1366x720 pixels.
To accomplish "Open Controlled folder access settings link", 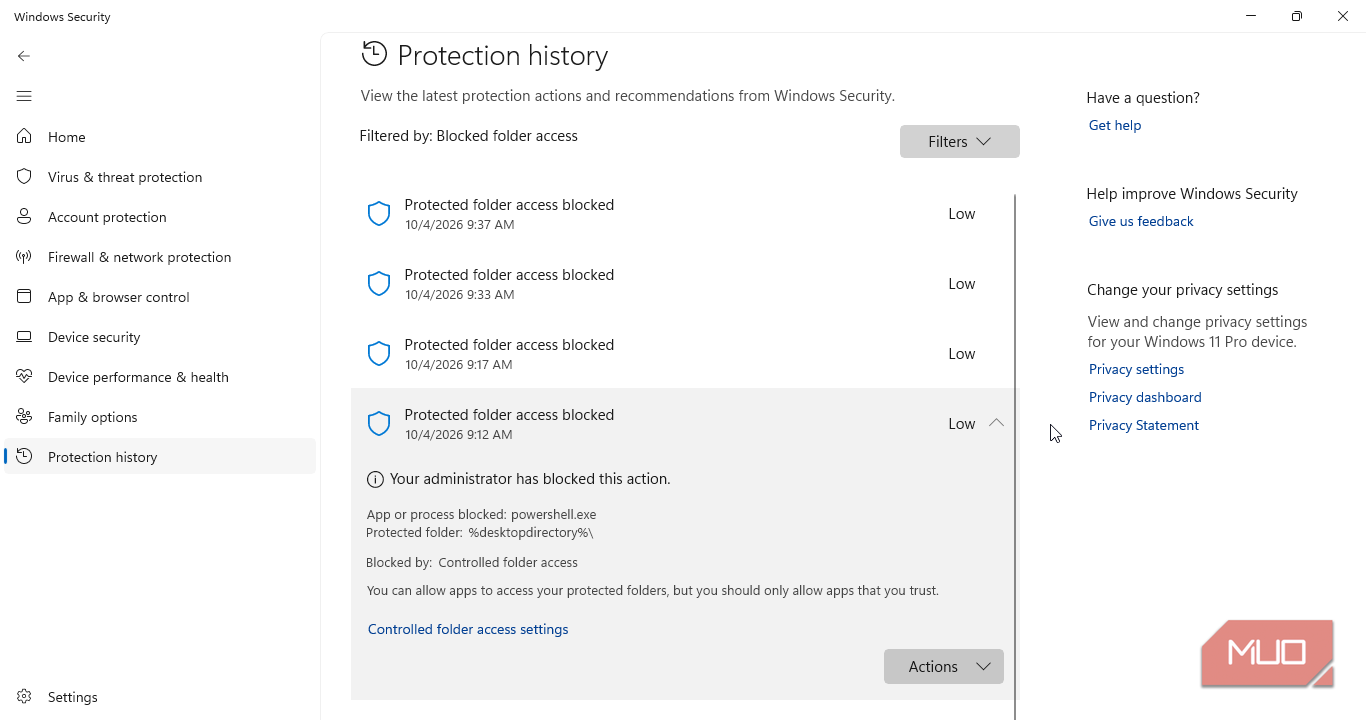I will tap(468, 629).
